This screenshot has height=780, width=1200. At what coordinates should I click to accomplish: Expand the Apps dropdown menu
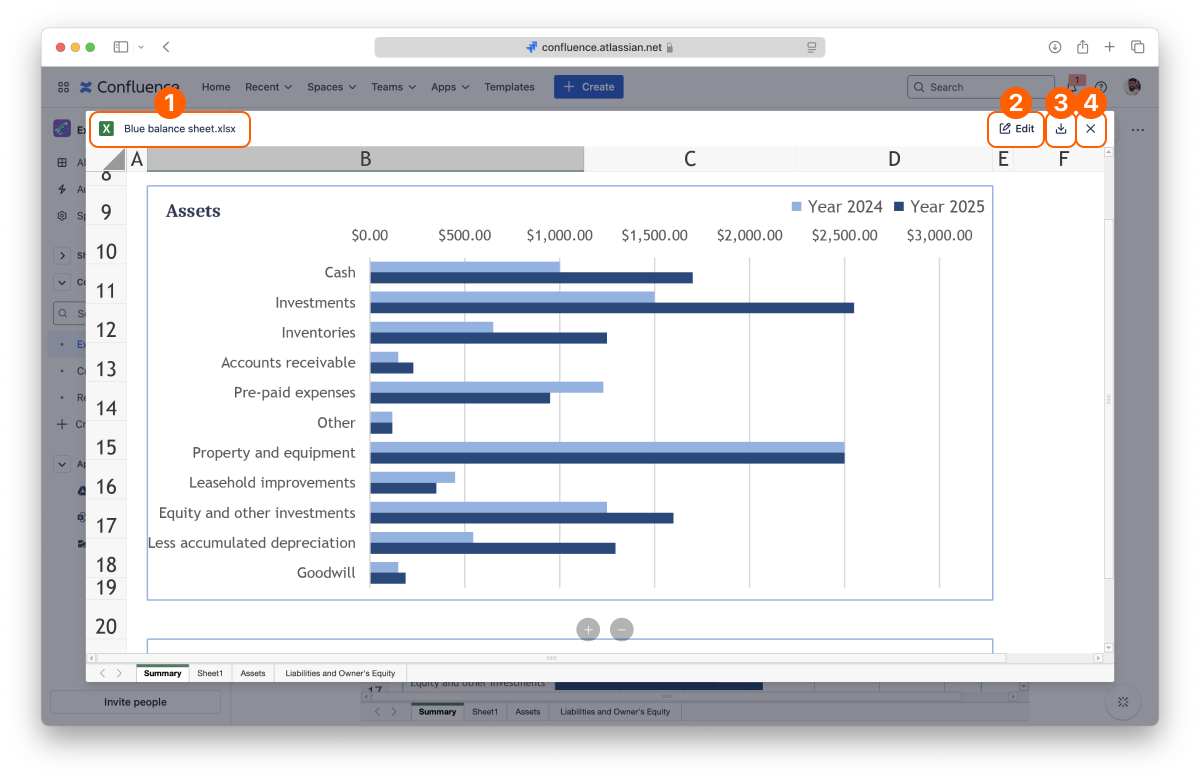pyautogui.click(x=450, y=87)
